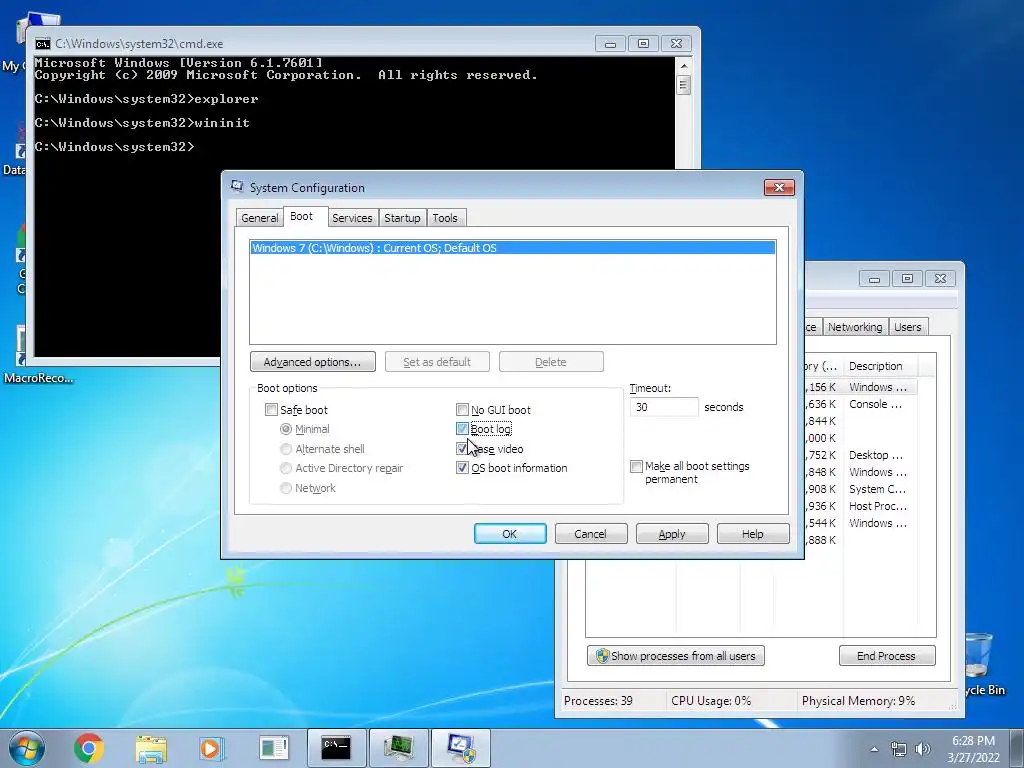Switch to the General tab

(x=259, y=218)
